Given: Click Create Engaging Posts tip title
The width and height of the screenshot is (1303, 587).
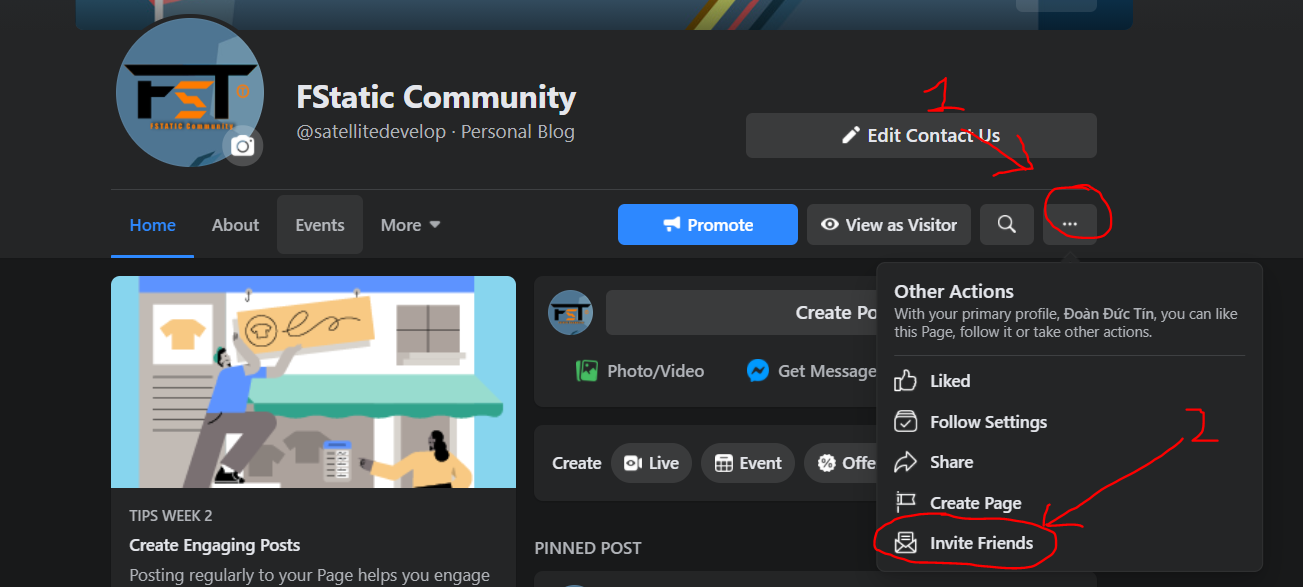Looking at the screenshot, I should click(x=215, y=545).
